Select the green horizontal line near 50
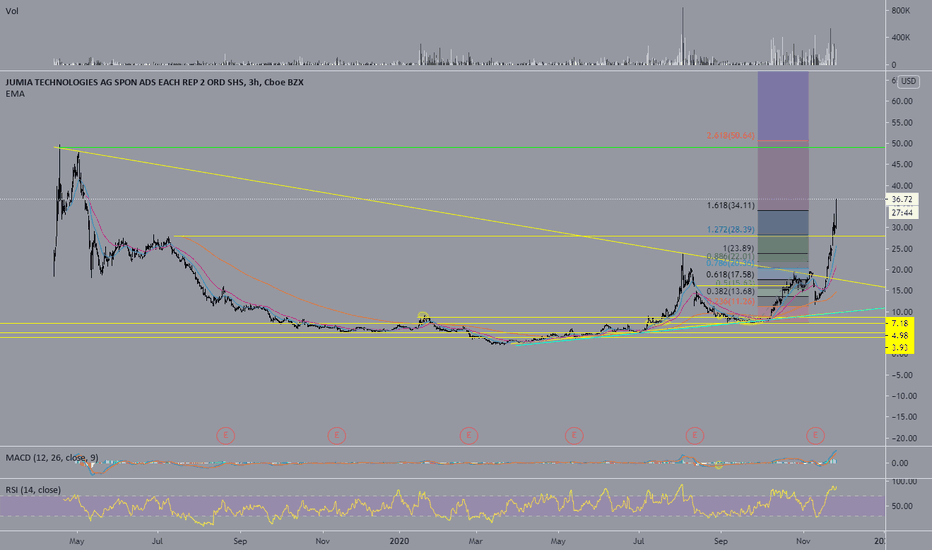This screenshot has height=550, width=932. point(470,147)
